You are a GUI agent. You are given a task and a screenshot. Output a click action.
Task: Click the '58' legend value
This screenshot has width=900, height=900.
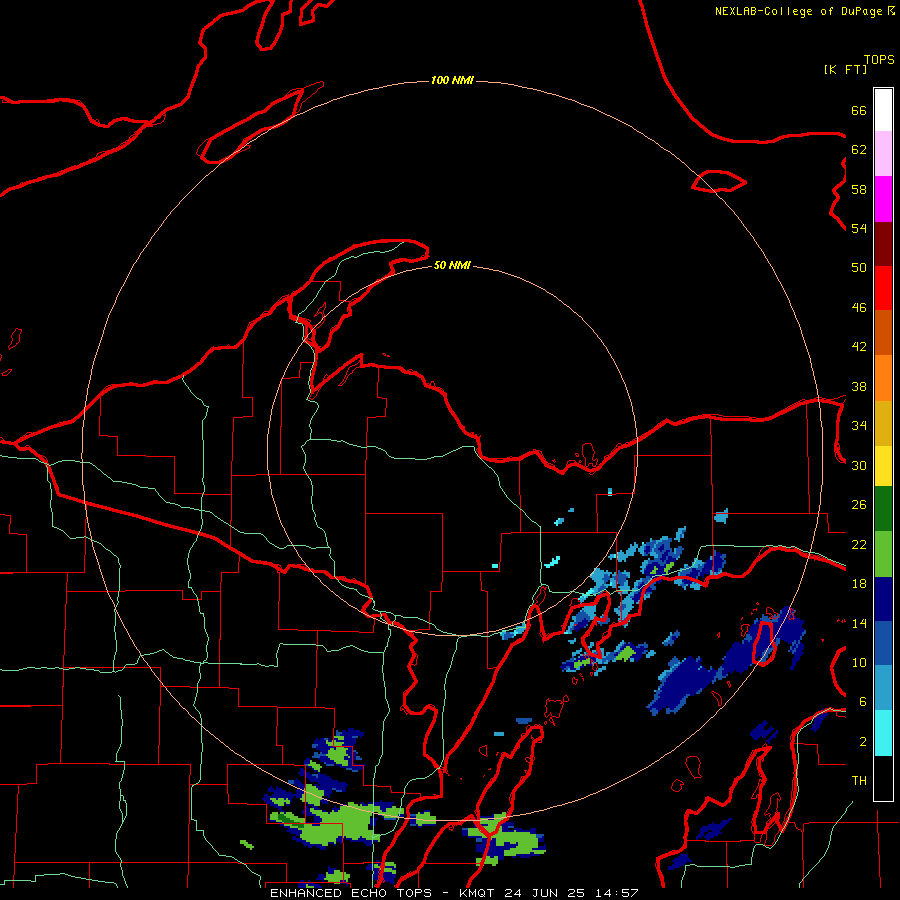pyautogui.click(x=859, y=189)
